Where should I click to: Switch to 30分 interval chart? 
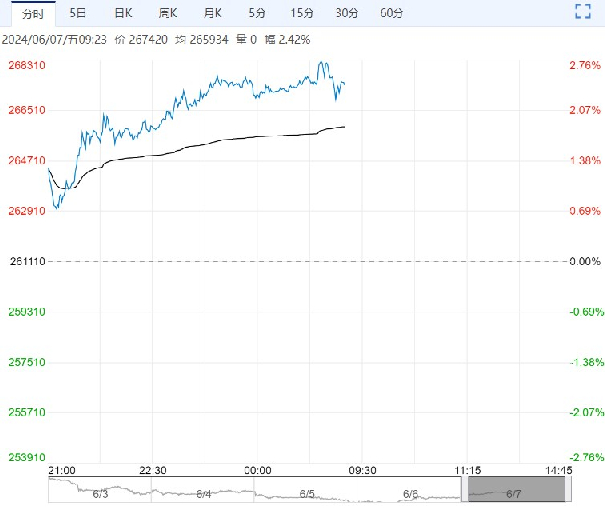click(x=346, y=13)
